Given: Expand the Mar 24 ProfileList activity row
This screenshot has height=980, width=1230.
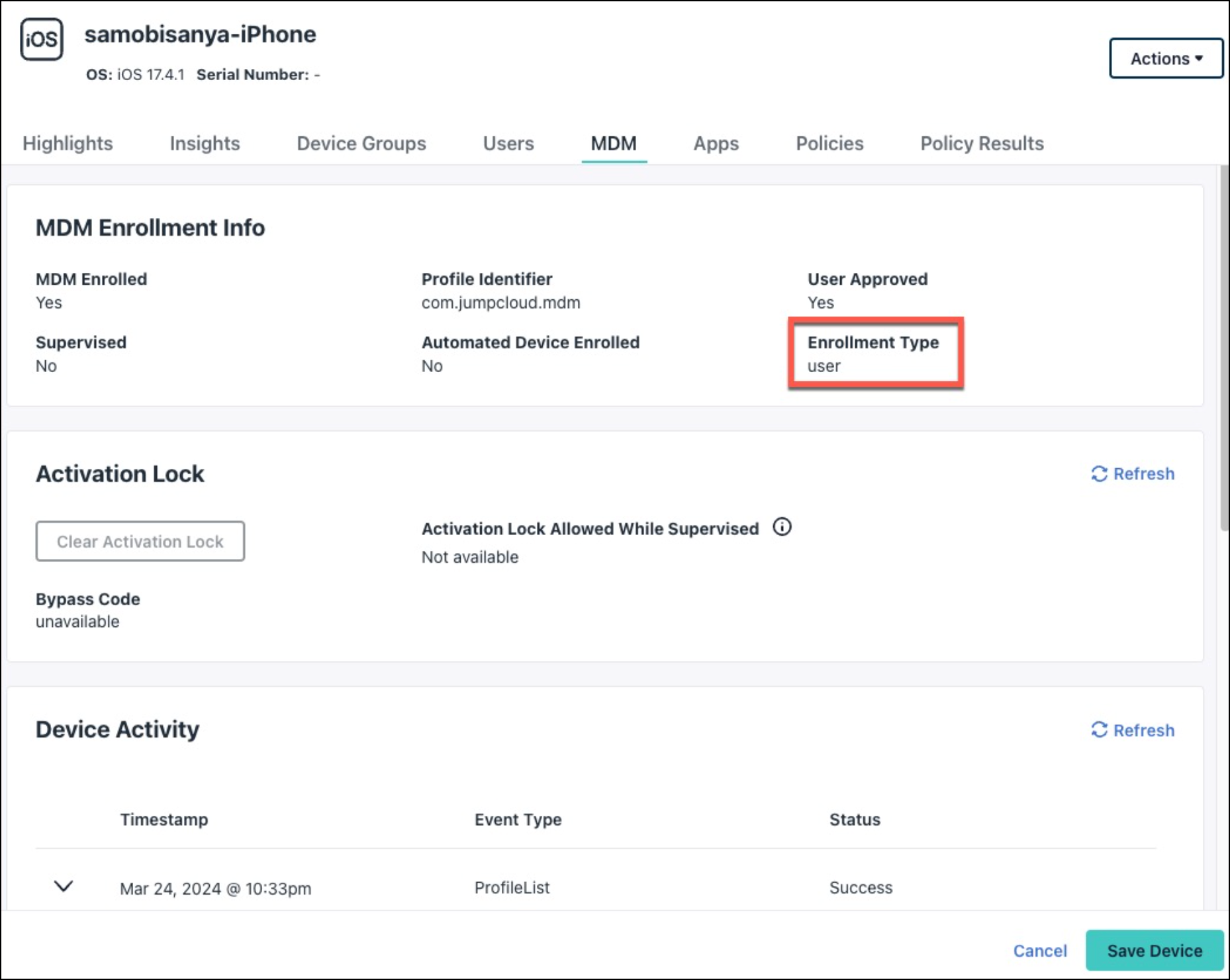Looking at the screenshot, I should pos(64,888).
